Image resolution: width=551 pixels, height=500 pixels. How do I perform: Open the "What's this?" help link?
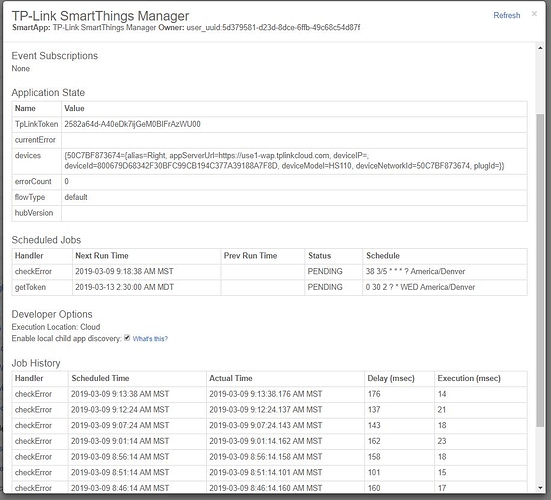(x=150, y=339)
